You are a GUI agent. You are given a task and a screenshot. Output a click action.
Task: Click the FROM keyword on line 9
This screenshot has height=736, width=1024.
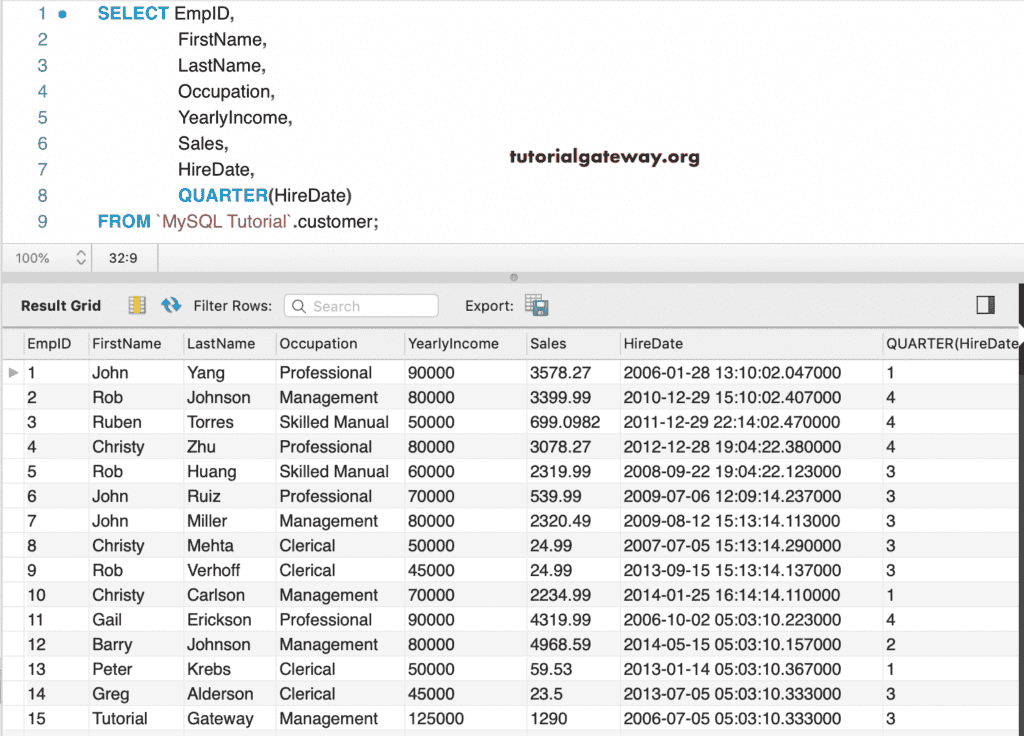124,221
